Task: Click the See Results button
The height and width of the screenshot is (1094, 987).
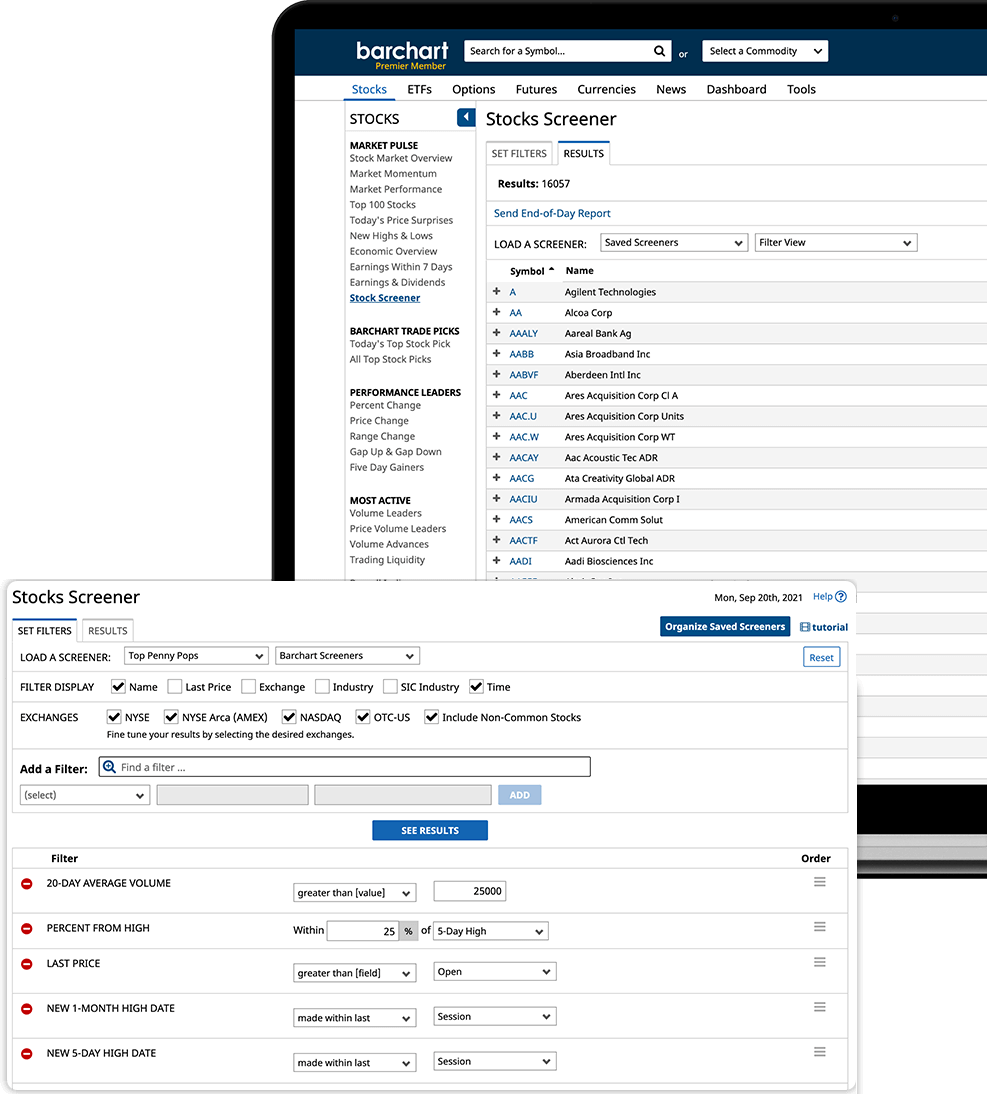Action: coord(430,830)
